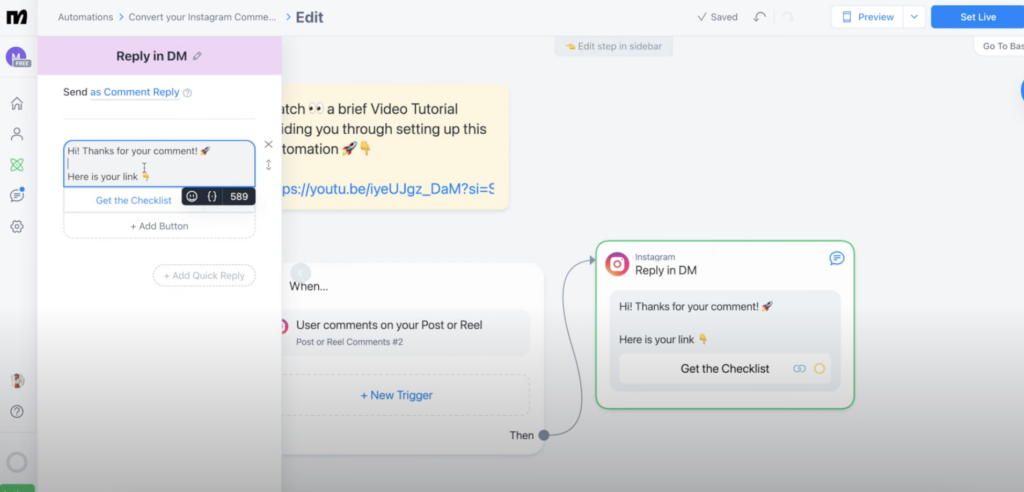
Task: Insert a variable with curly braces icon
Action: pyautogui.click(x=212, y=196)
